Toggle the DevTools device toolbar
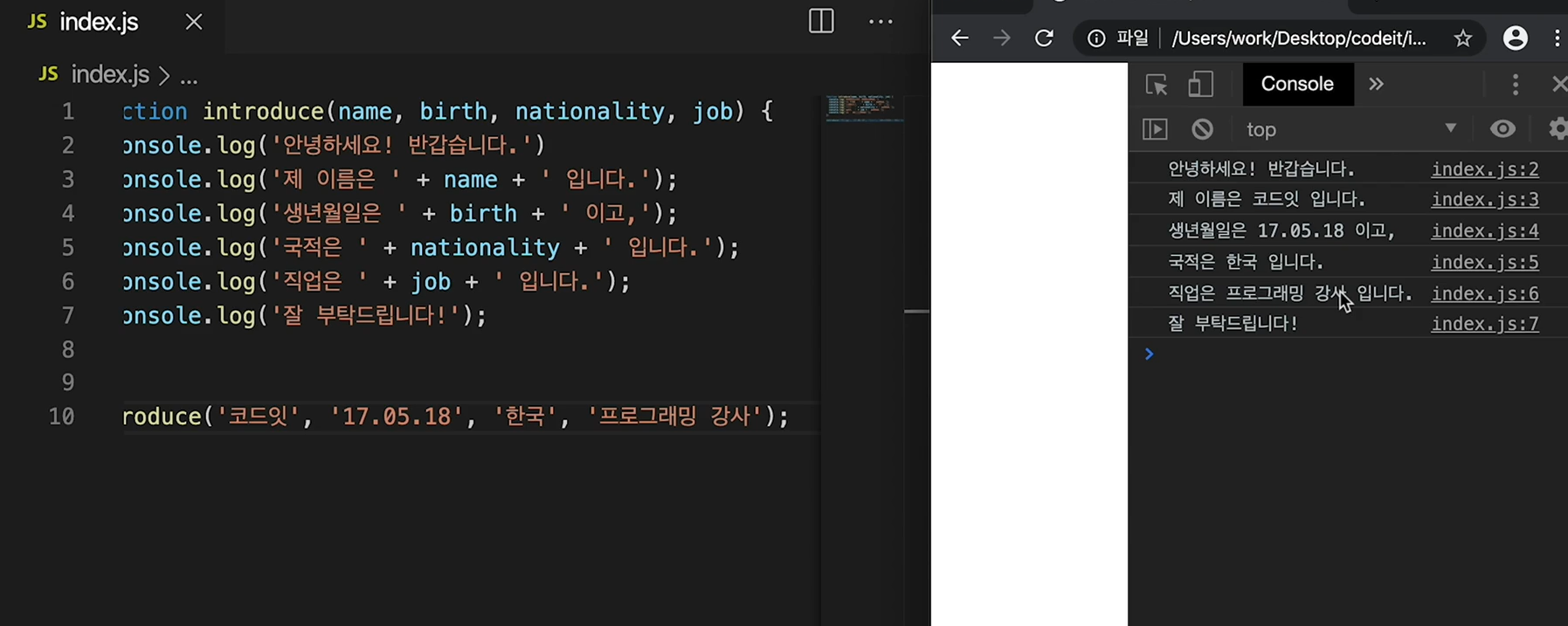Viewport: 1568px width, 626px height. [1200, 84]
